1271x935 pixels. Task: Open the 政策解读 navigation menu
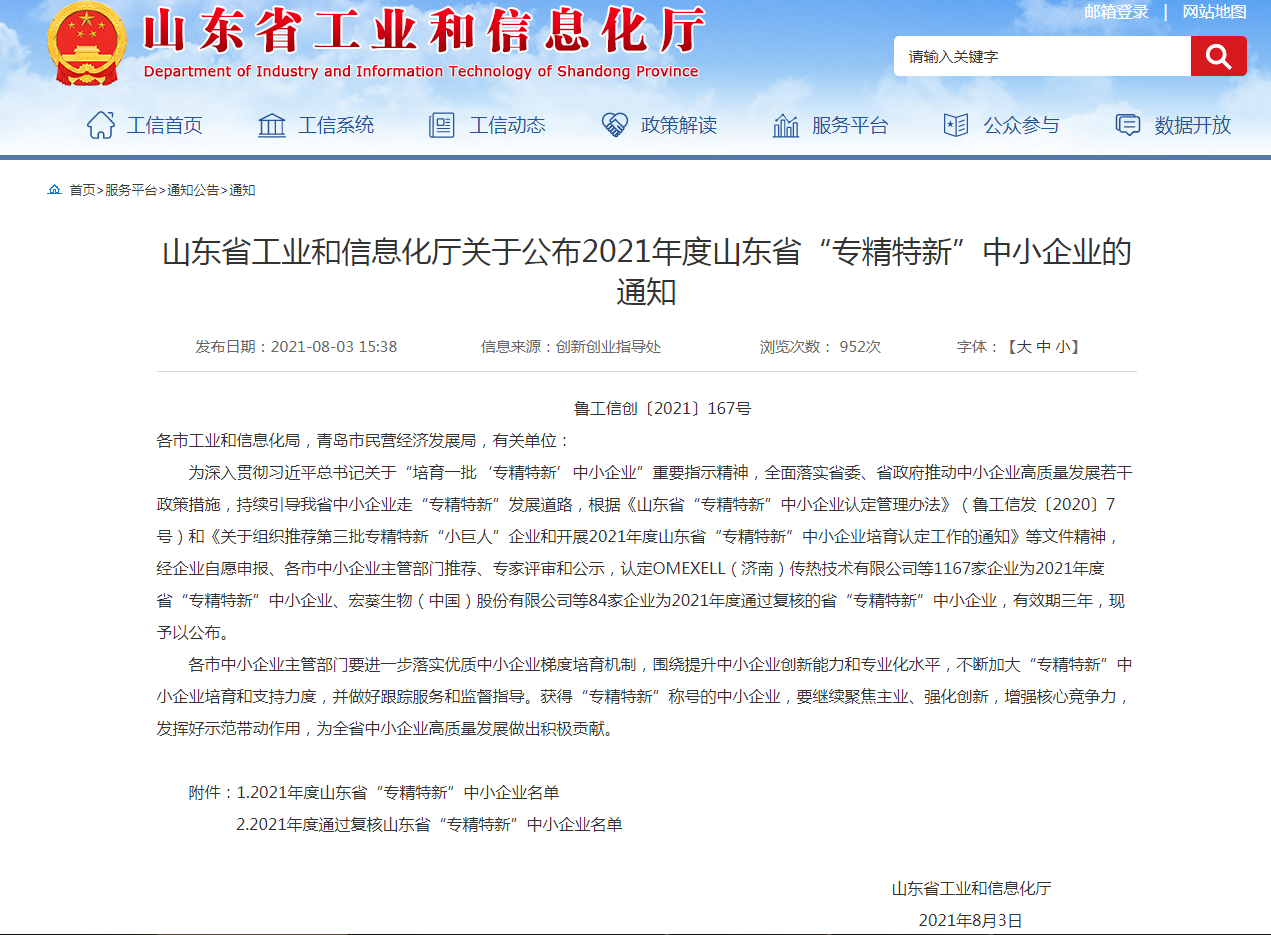(x=679, y=125)
